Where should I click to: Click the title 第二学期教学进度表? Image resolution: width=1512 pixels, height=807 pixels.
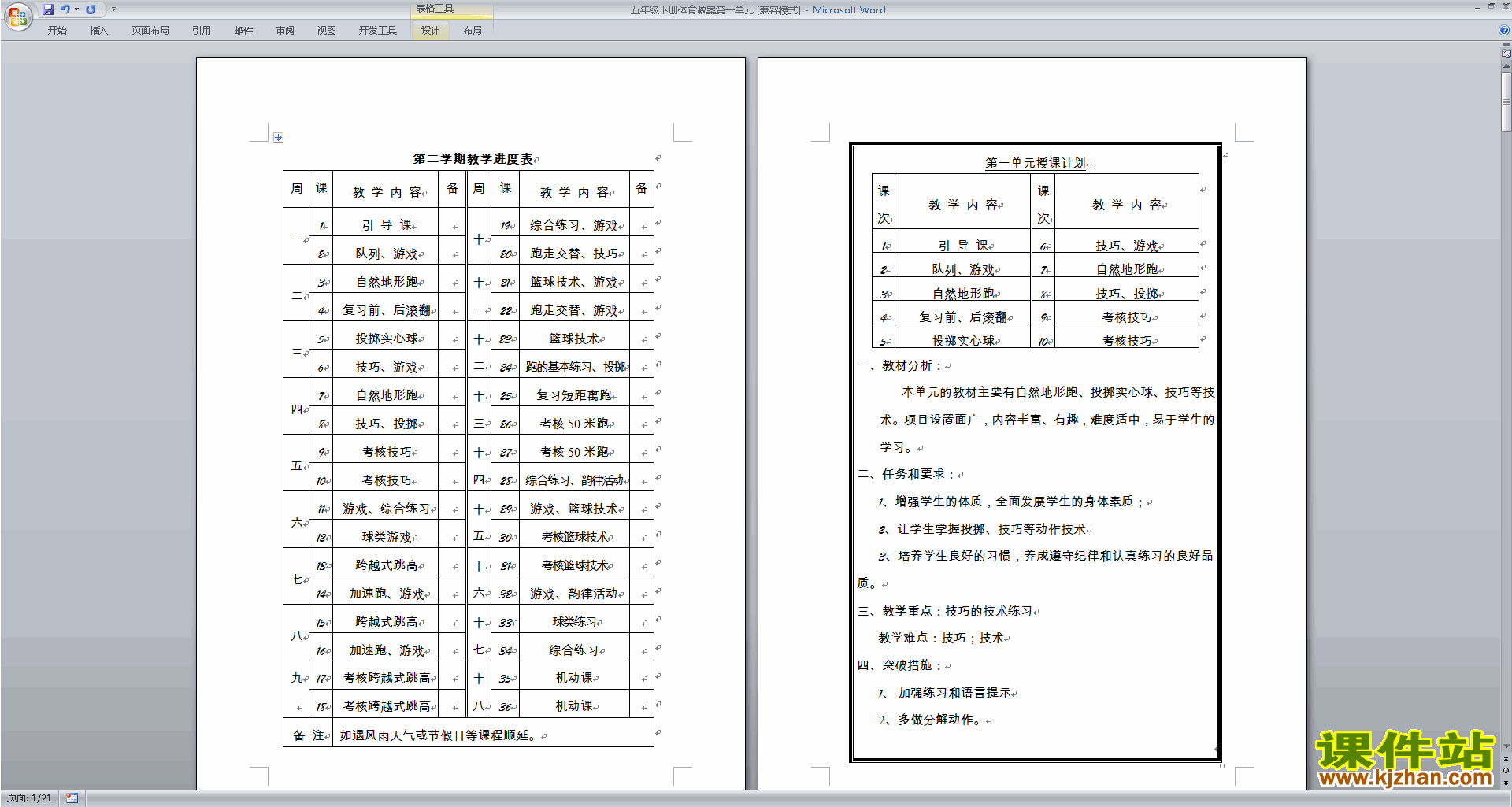[x=472, y=159]
